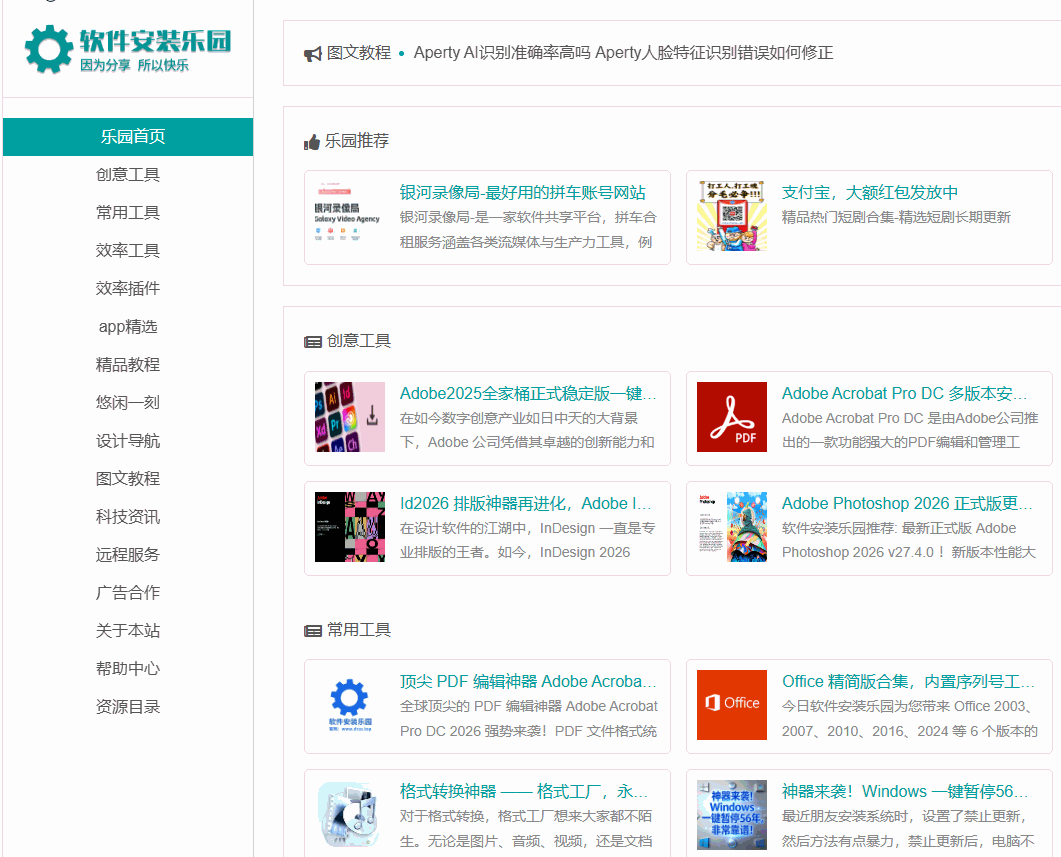Click the list icon beside 常用工具 heading
The width and height of the screenshot is (1061, 857).
313,631
